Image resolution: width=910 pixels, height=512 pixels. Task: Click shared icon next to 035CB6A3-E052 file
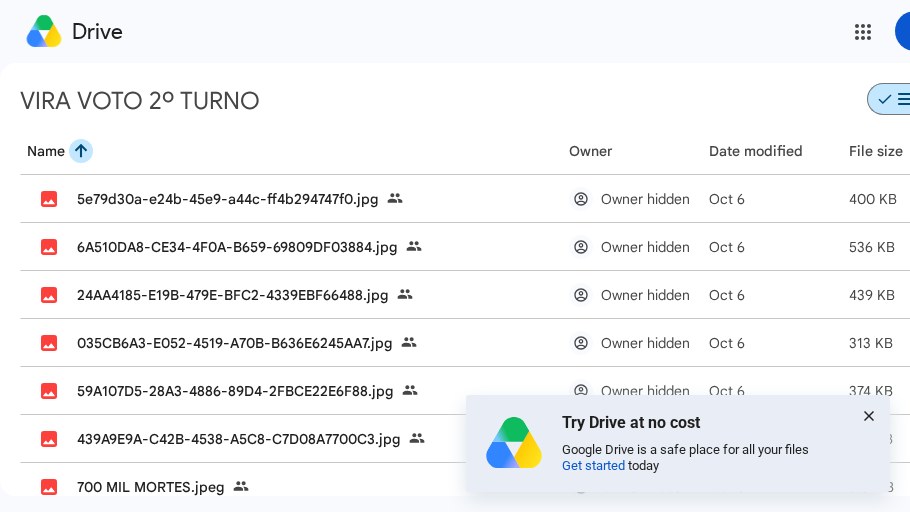coord(409,342)
